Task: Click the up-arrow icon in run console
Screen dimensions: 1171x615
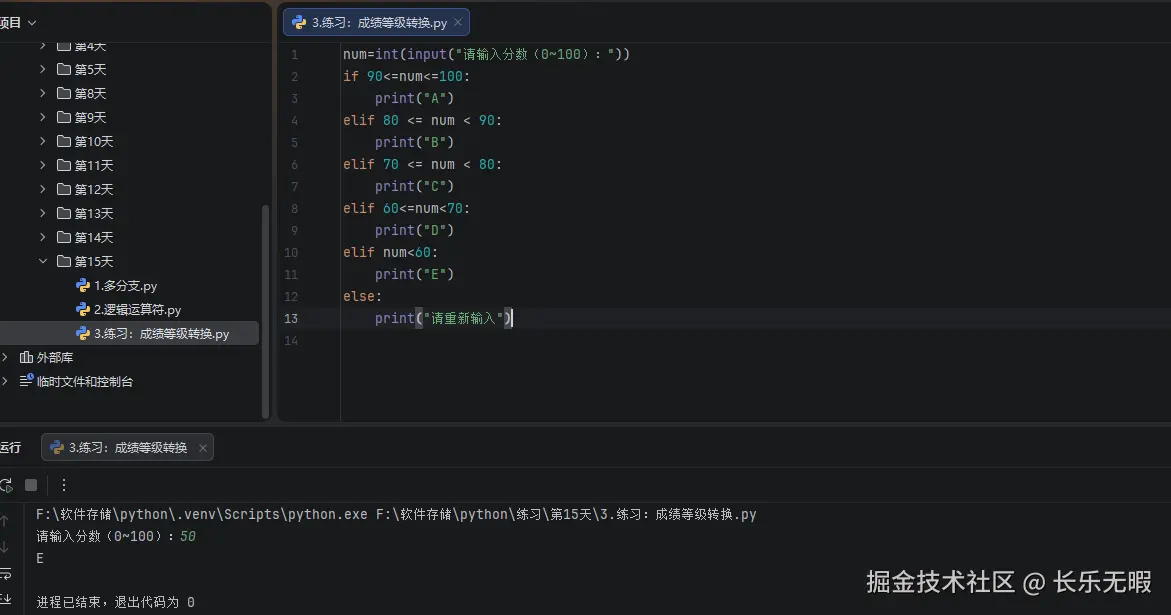Action: 4,520
